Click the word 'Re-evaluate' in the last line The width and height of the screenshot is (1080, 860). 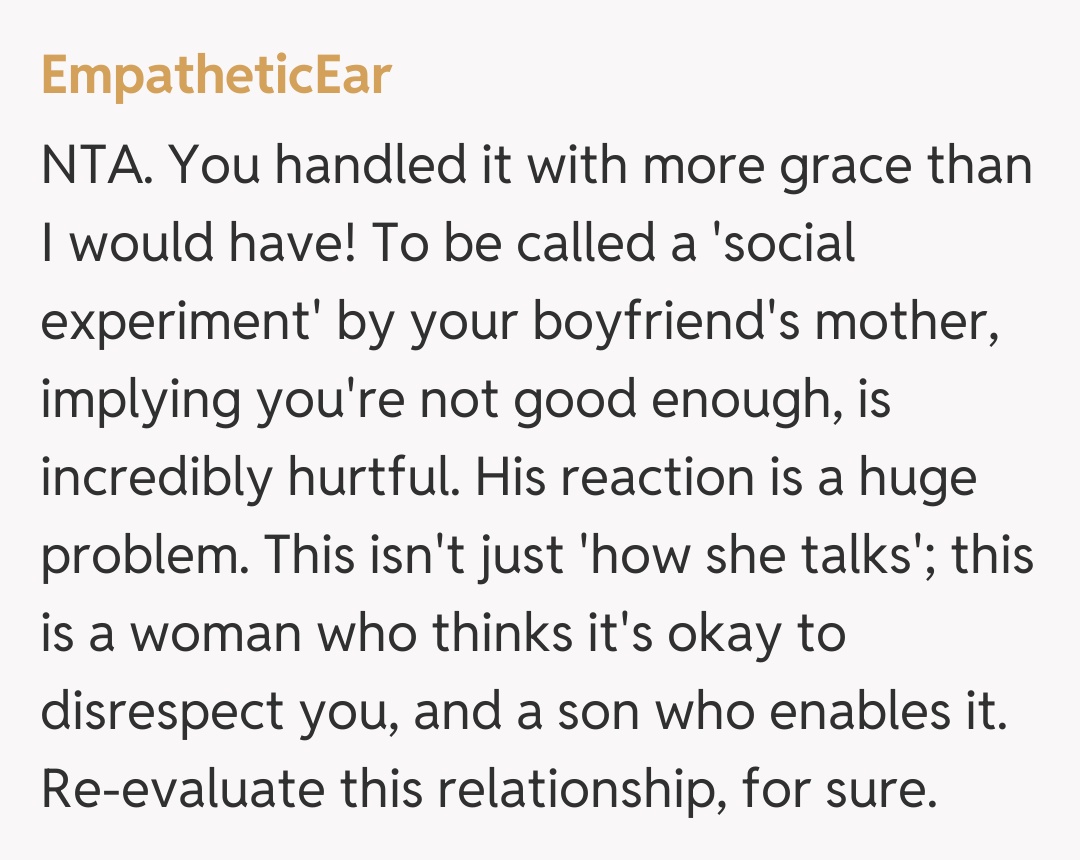point(182,789)
